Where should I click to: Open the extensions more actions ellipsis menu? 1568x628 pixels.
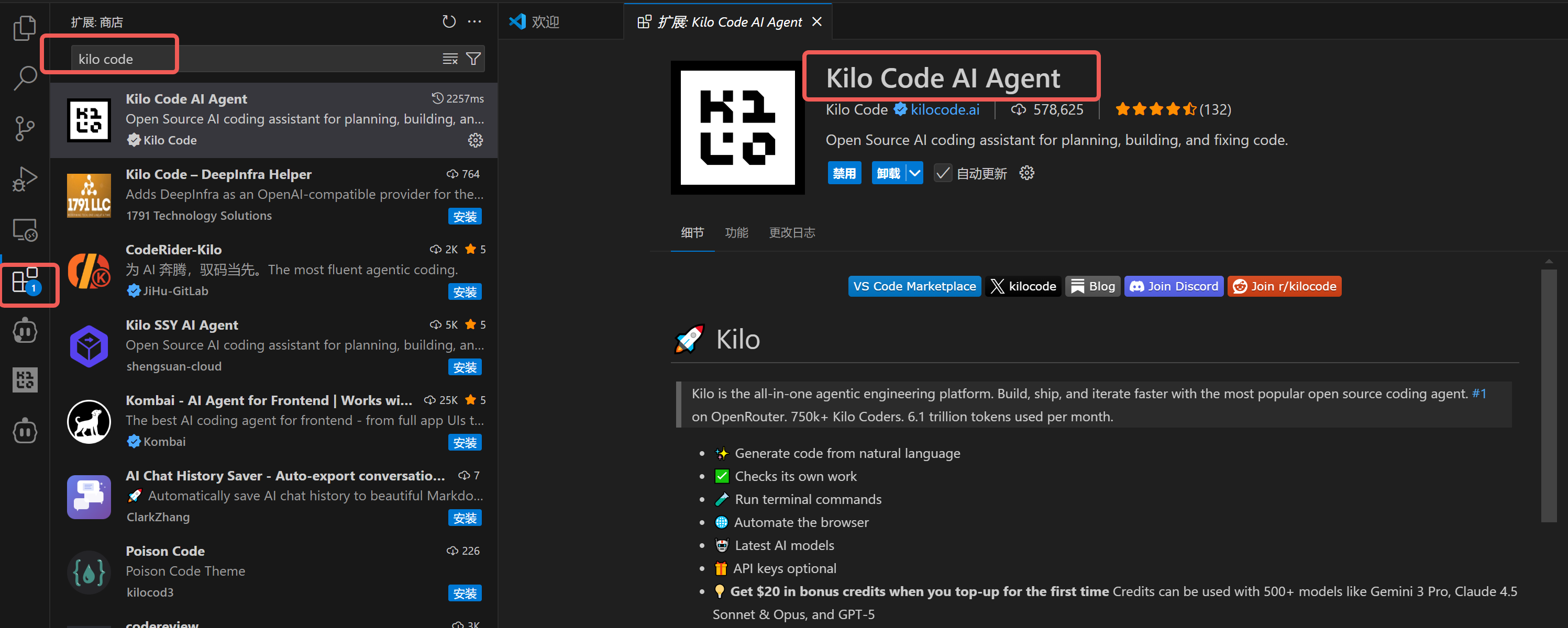(x=474, y=21)
